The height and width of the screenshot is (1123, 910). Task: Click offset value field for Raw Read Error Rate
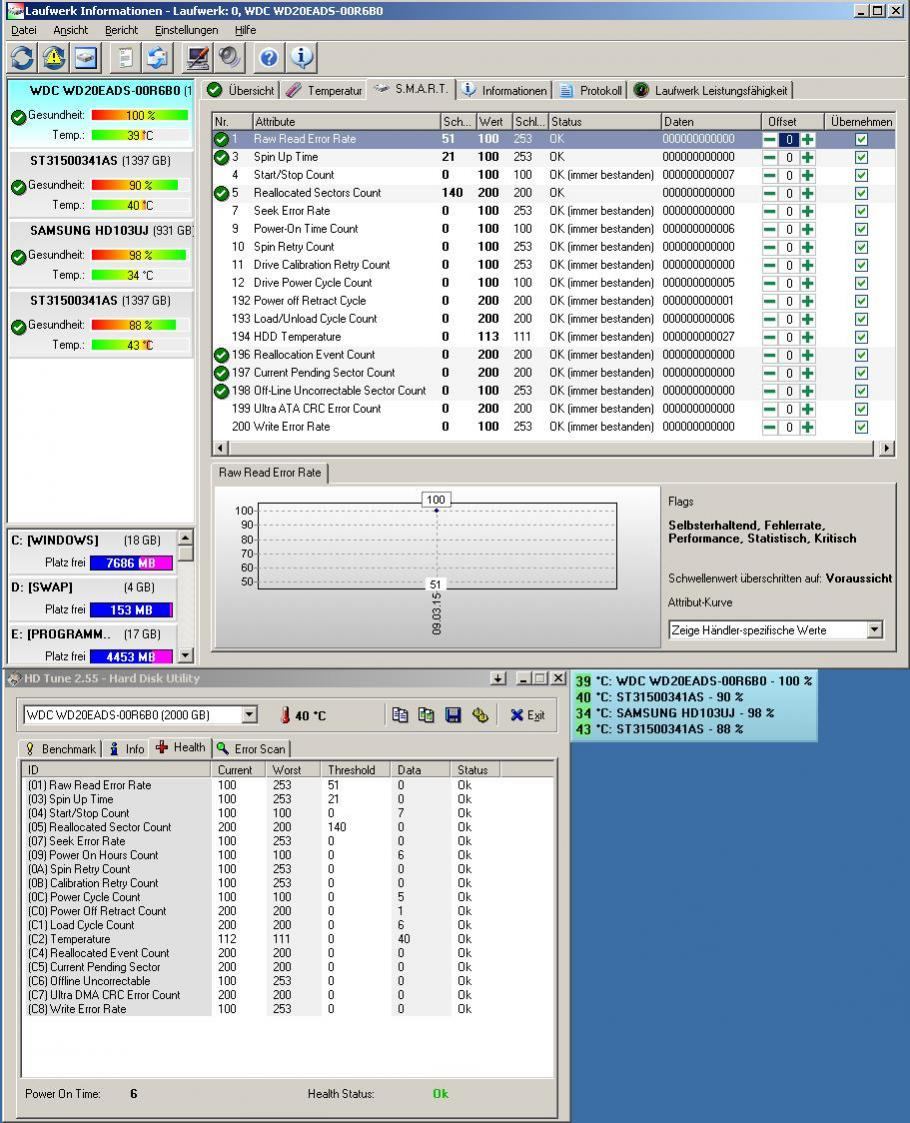789,140
